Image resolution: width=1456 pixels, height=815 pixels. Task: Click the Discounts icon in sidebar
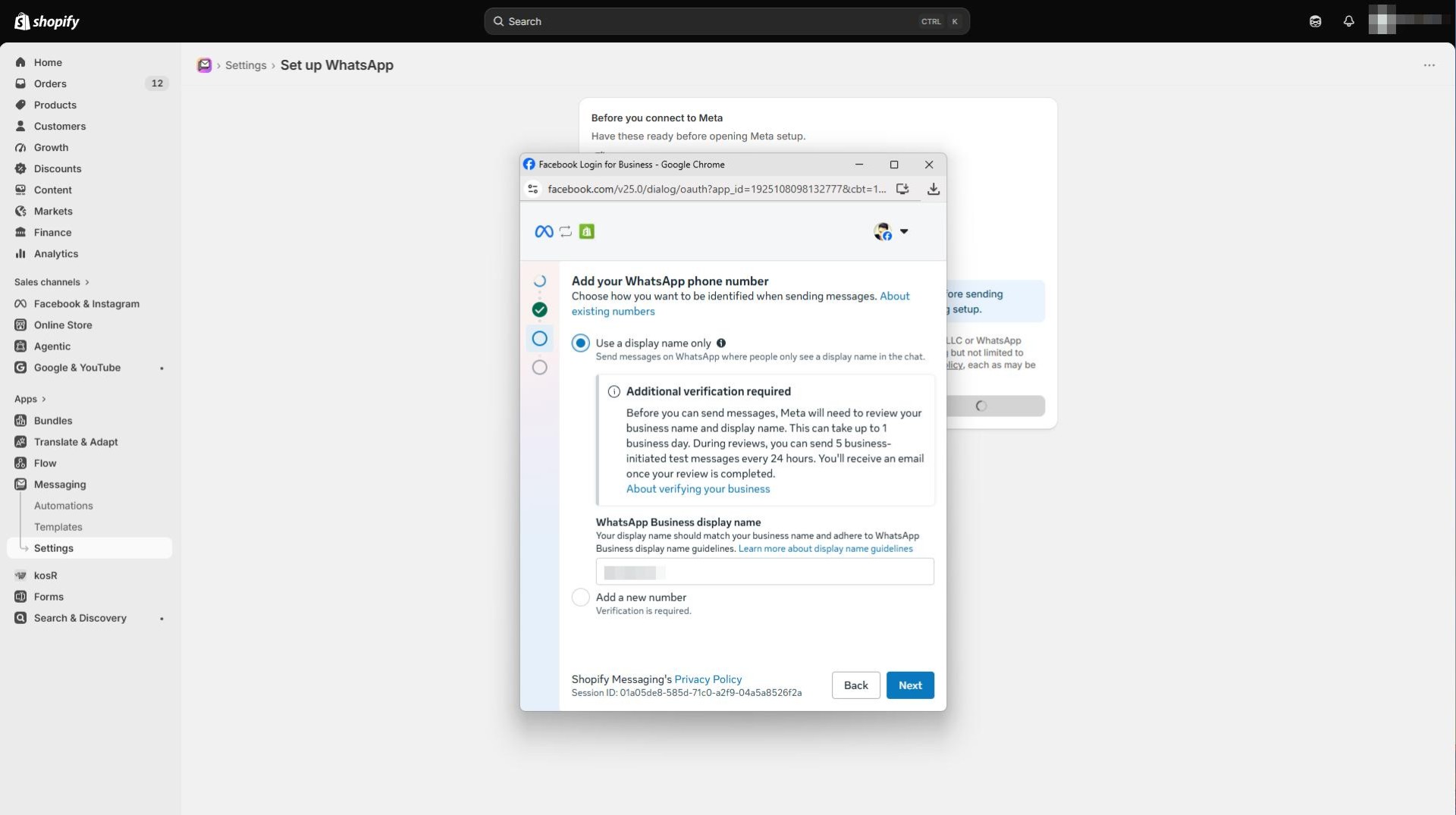(20, 168)
